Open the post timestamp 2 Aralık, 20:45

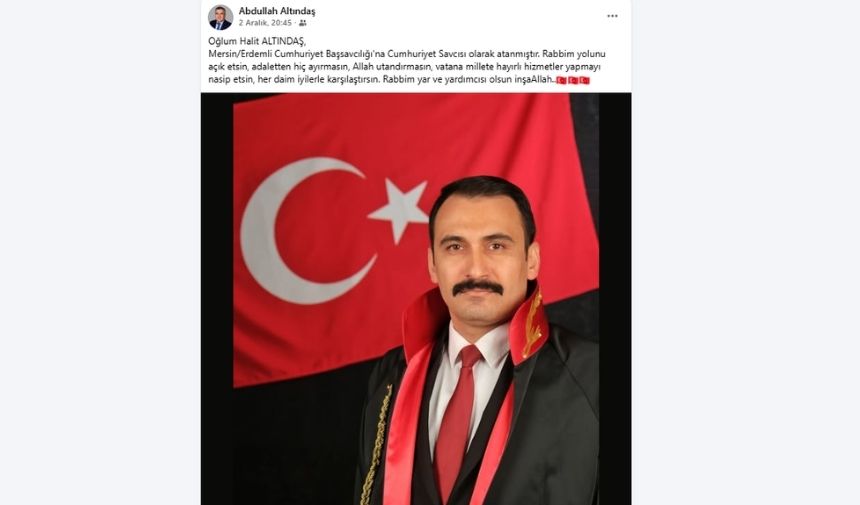tap(265, 23)
